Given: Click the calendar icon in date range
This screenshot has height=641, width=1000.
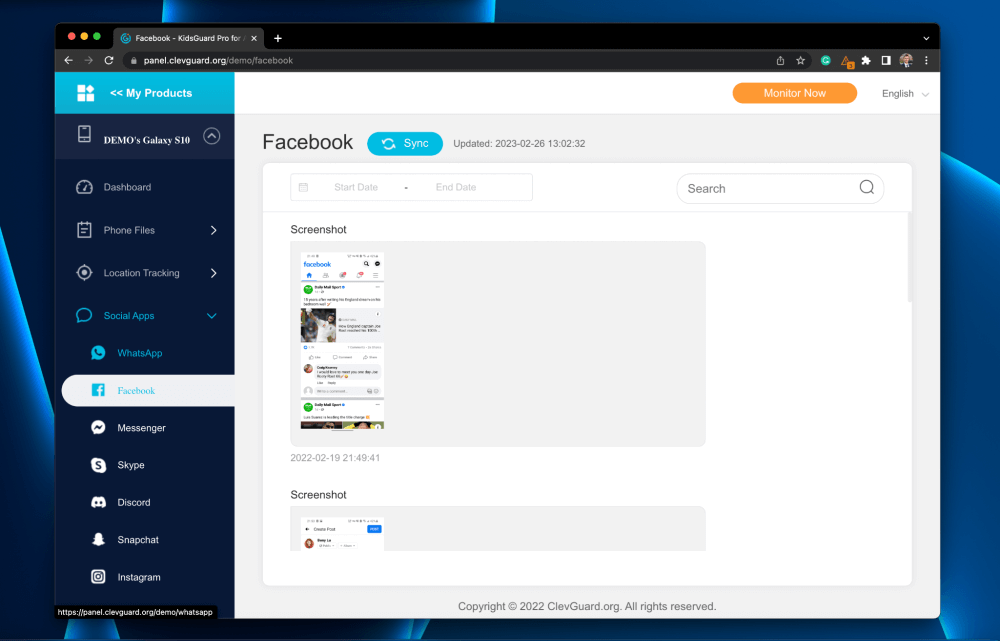Looking at the screenshot, I should 304,188.
